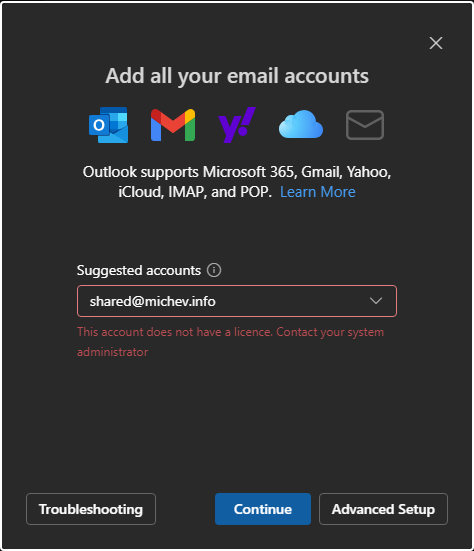The image size is (474, 551).
Task: Click the Continue button
Action: (x=263, y=509)
